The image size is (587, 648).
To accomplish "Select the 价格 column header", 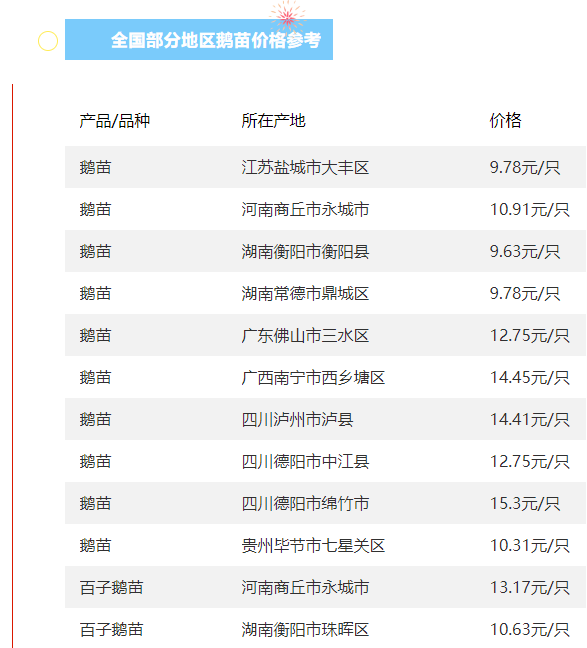I will coord(505,121).
